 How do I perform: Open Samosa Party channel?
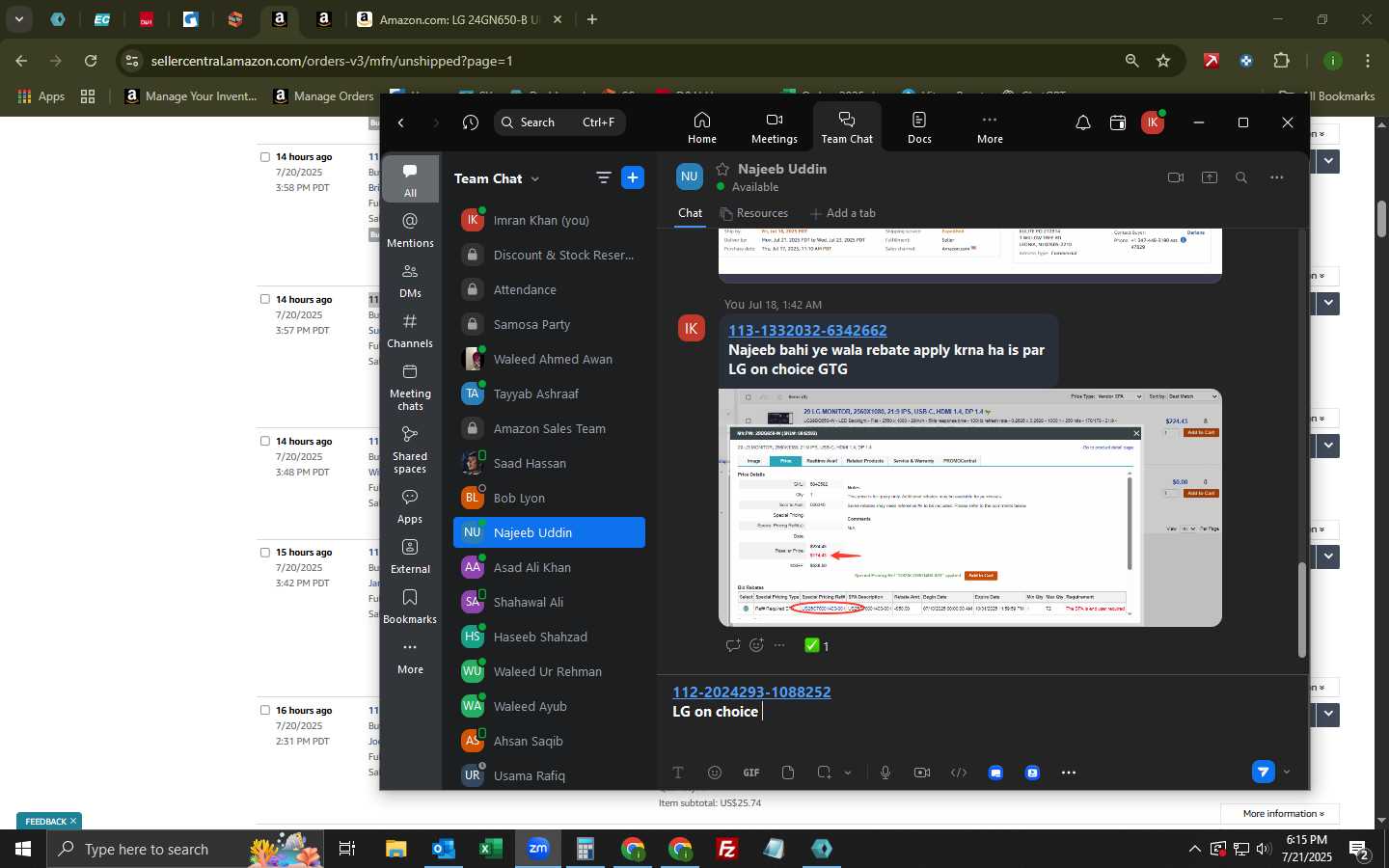click(x=549, y=324)
